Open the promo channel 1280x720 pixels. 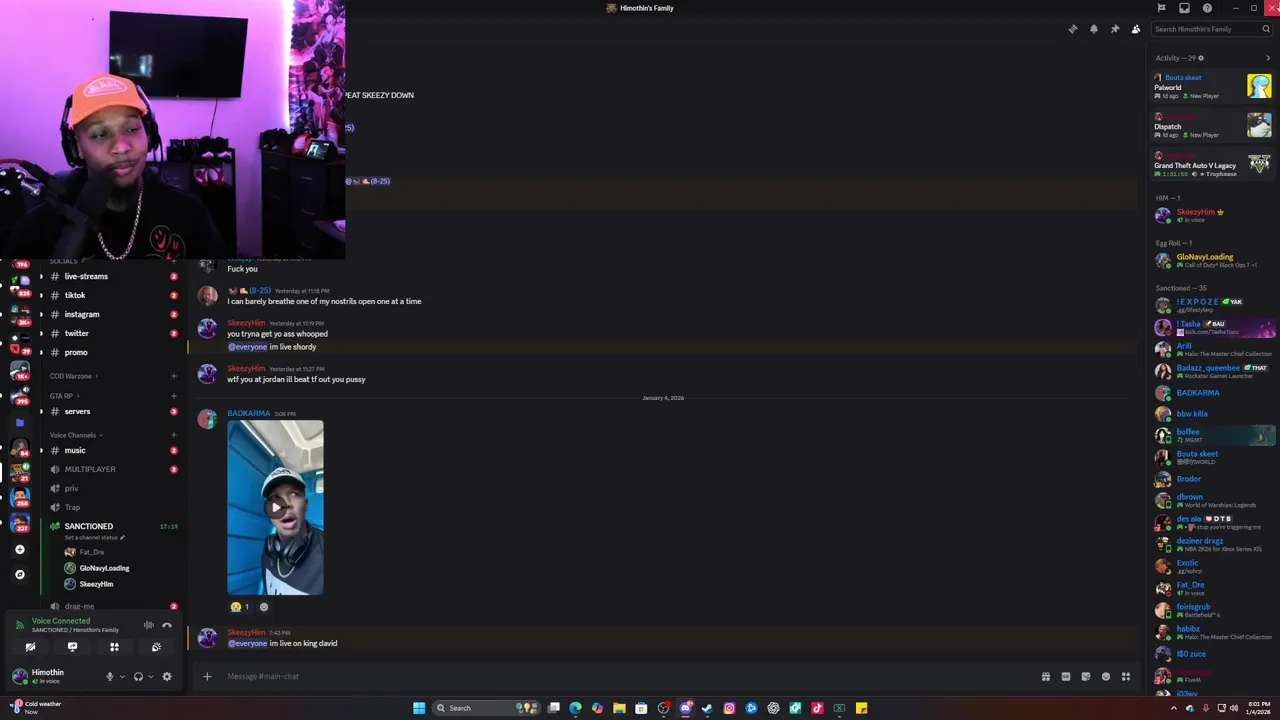point(112,352)
